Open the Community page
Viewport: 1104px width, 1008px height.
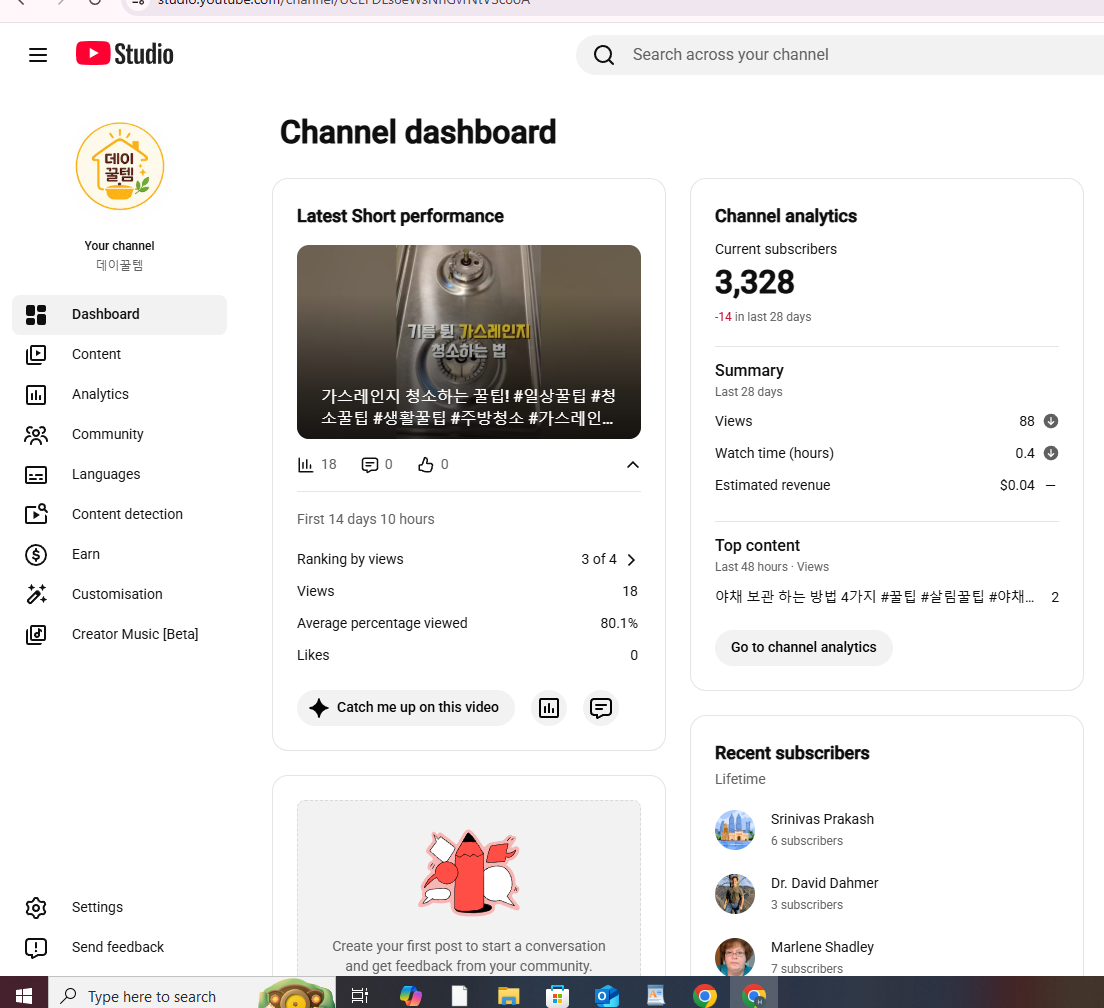(120, 434)
